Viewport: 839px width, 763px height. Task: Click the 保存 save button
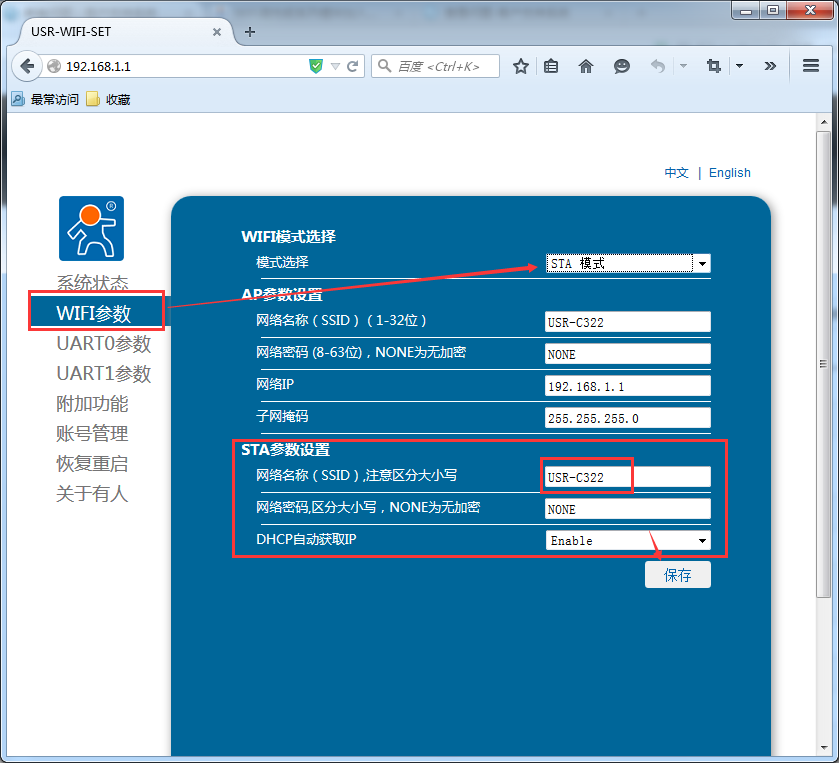677,574
